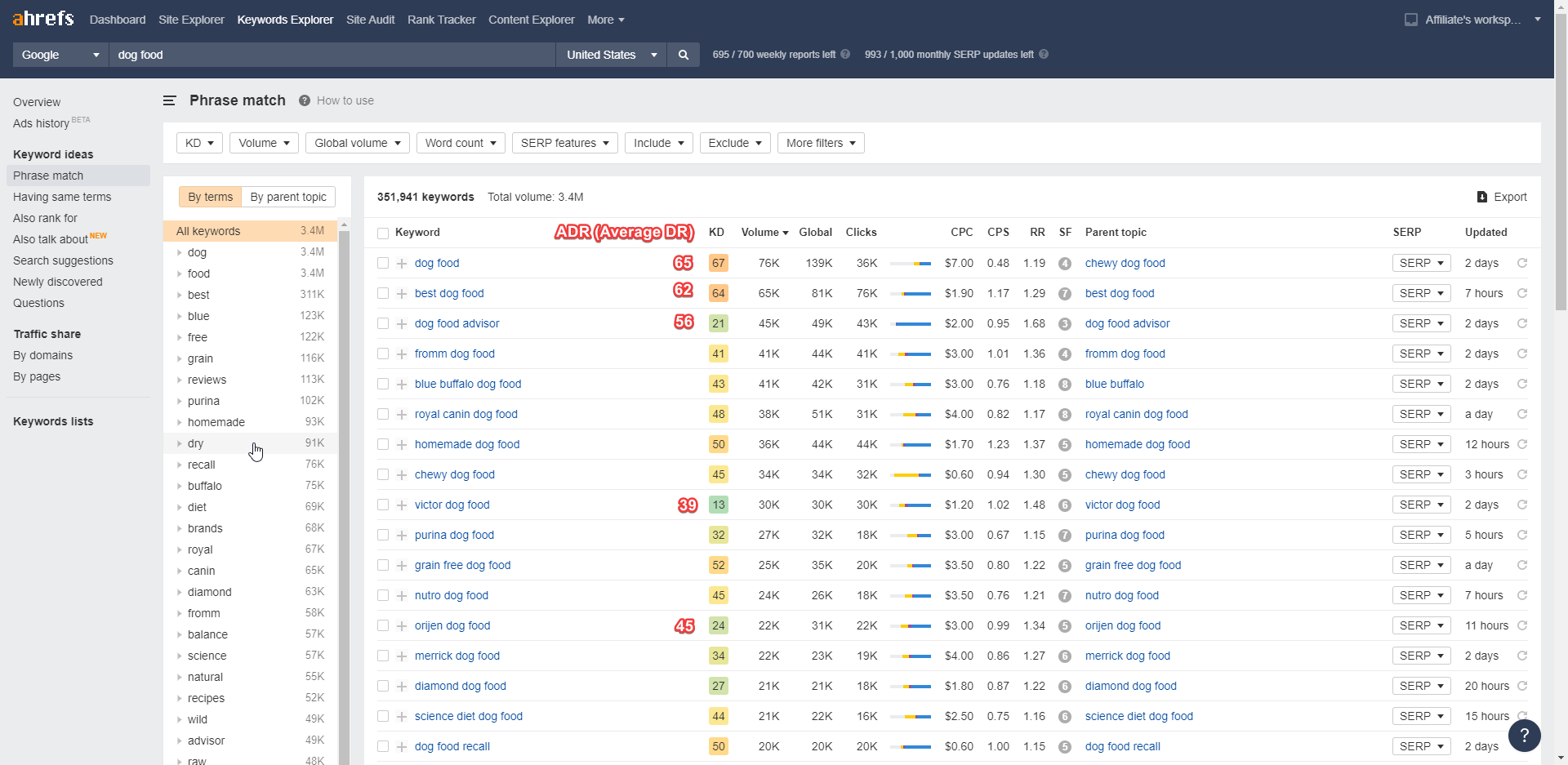Open Content Explorer in top navigation
The image size is (1568, 765).
[532, 20]
